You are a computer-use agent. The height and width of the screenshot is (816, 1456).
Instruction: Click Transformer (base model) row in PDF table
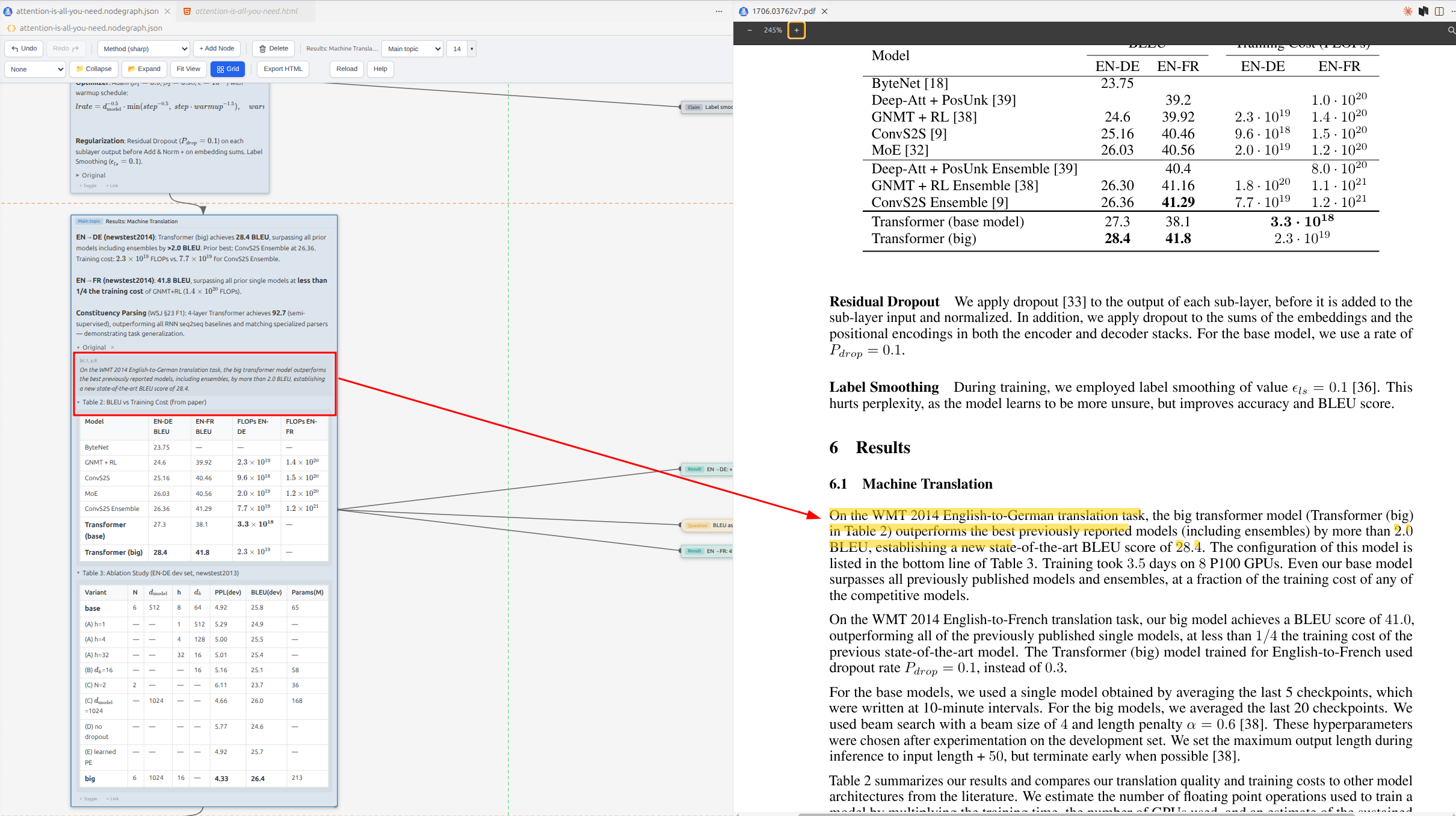coord(1120,221)
